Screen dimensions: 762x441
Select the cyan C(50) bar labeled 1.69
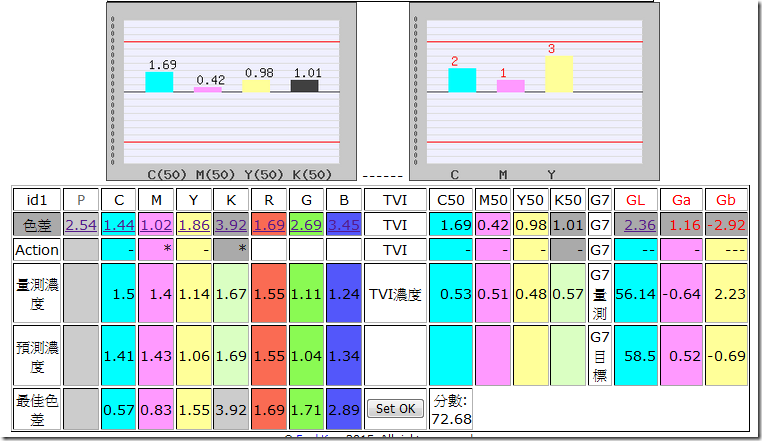pyautogui.click(x=159, y=82)
